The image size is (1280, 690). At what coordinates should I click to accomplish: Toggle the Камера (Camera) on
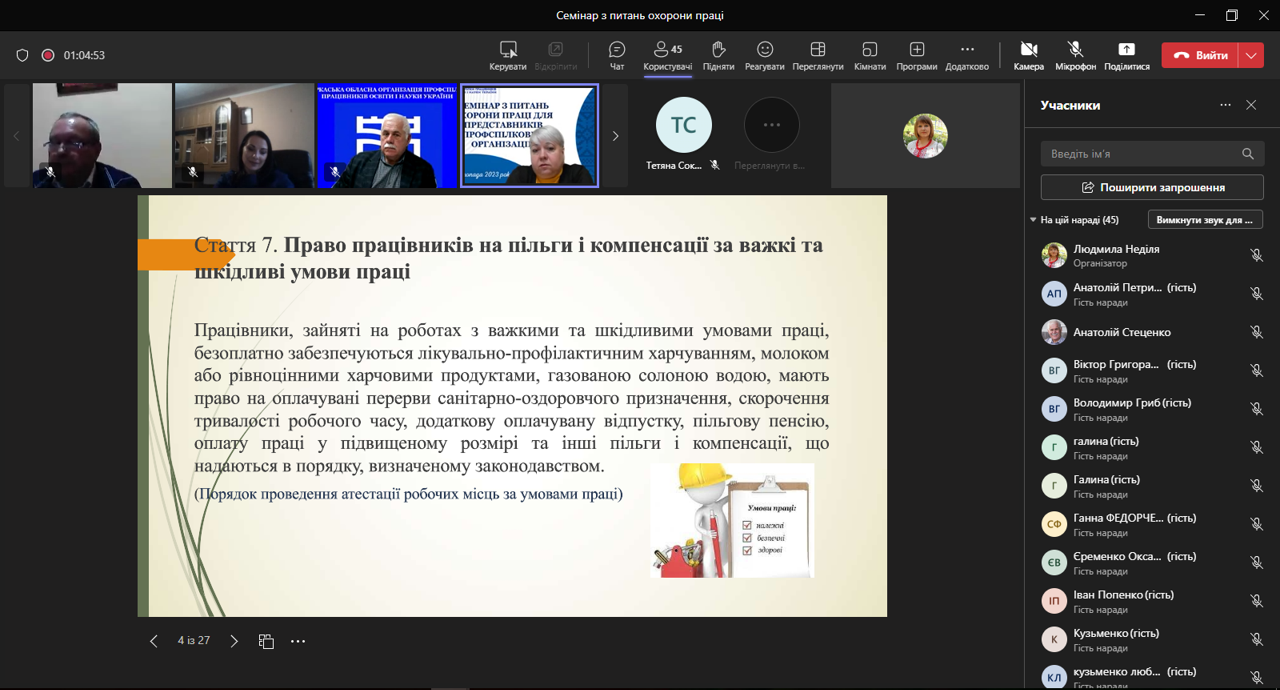coord(1028,55)
